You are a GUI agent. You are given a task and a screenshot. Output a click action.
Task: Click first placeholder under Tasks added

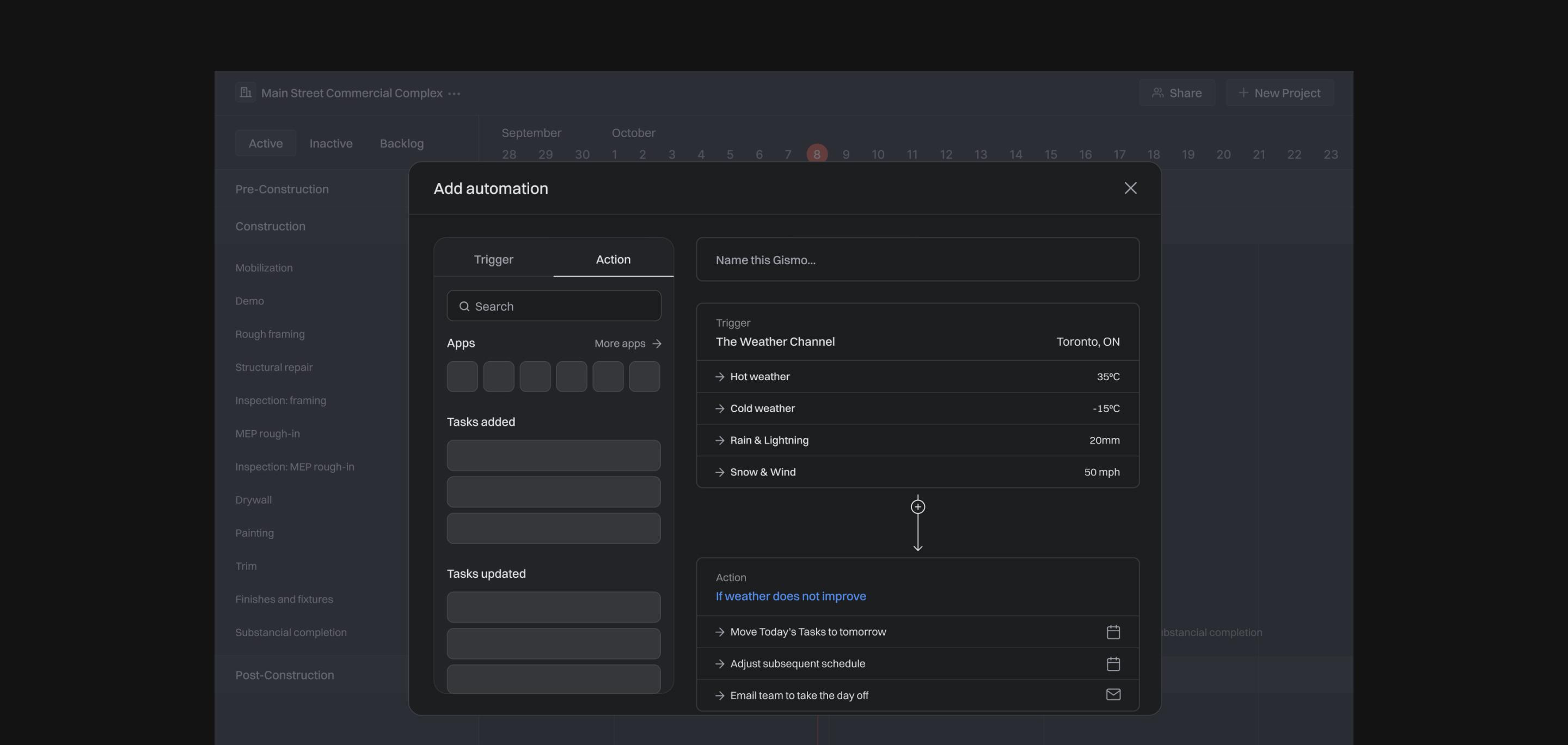[553, 455]
